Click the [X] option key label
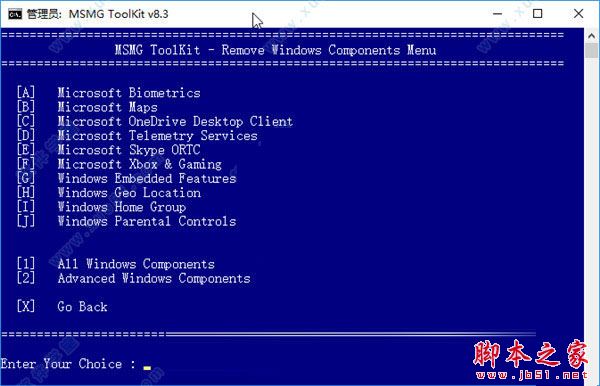 26,307
